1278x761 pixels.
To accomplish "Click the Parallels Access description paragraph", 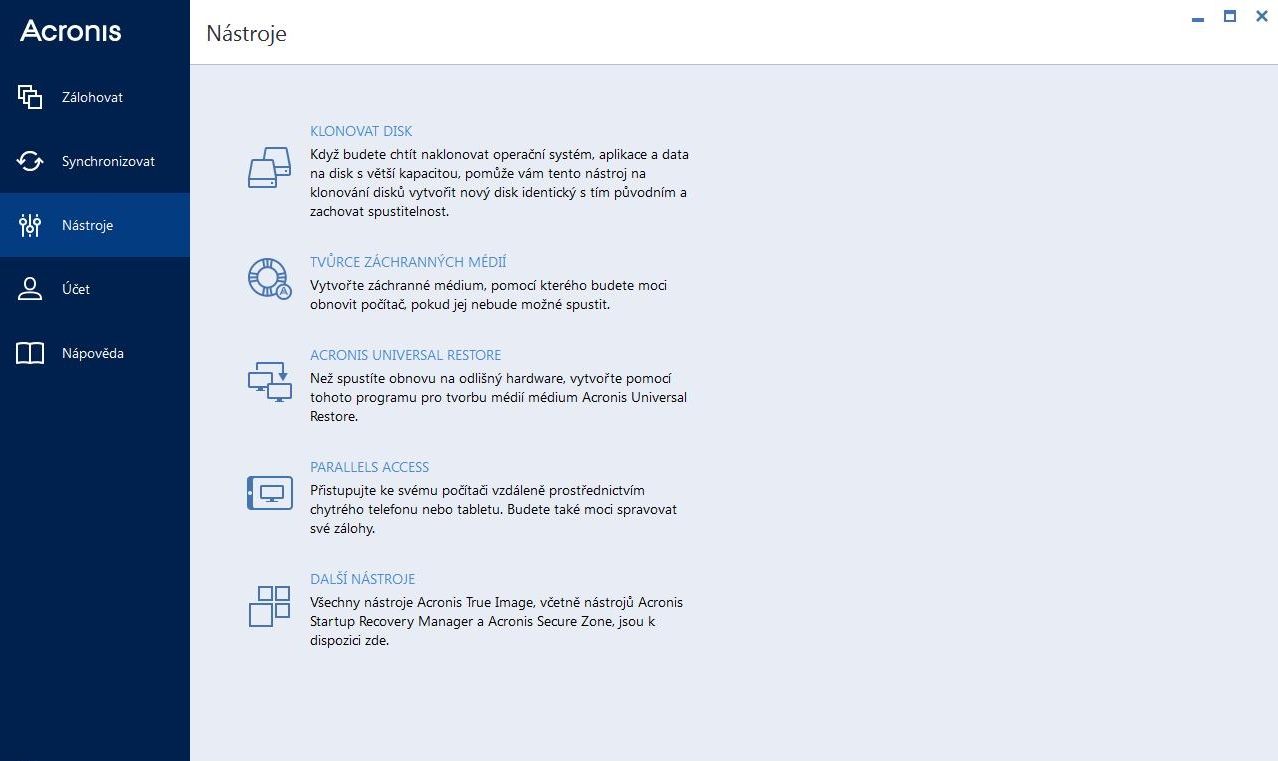I will (x=493, y=509).
